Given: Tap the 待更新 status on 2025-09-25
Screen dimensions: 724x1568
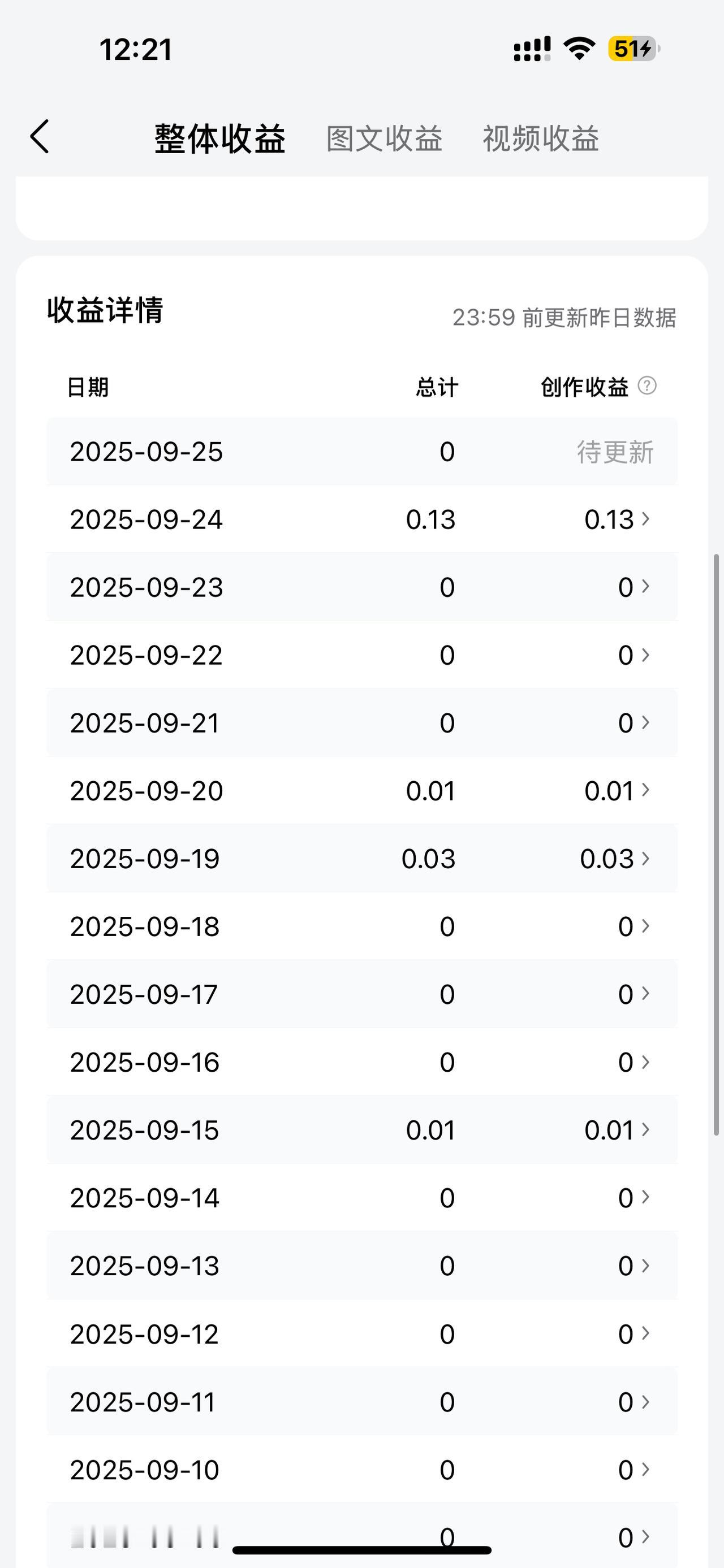Looking at the screenshot, I should coord(615,452).
